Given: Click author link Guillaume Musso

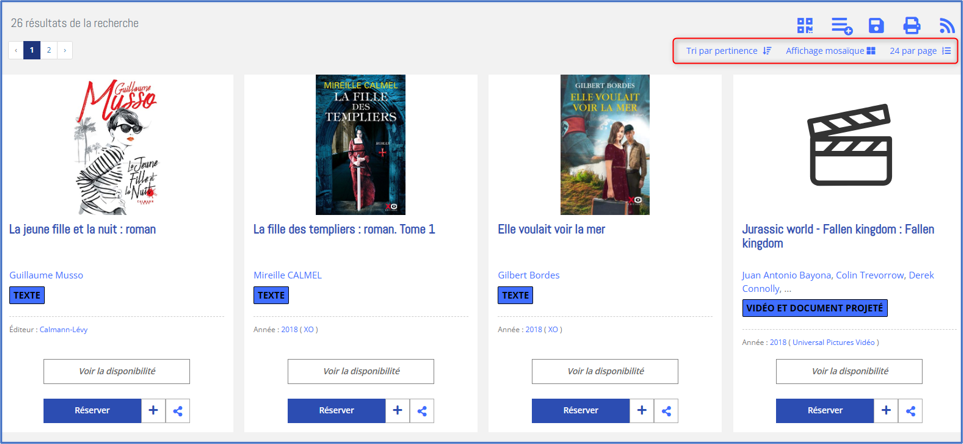Looking at the screenshot, I should point(46,275).
